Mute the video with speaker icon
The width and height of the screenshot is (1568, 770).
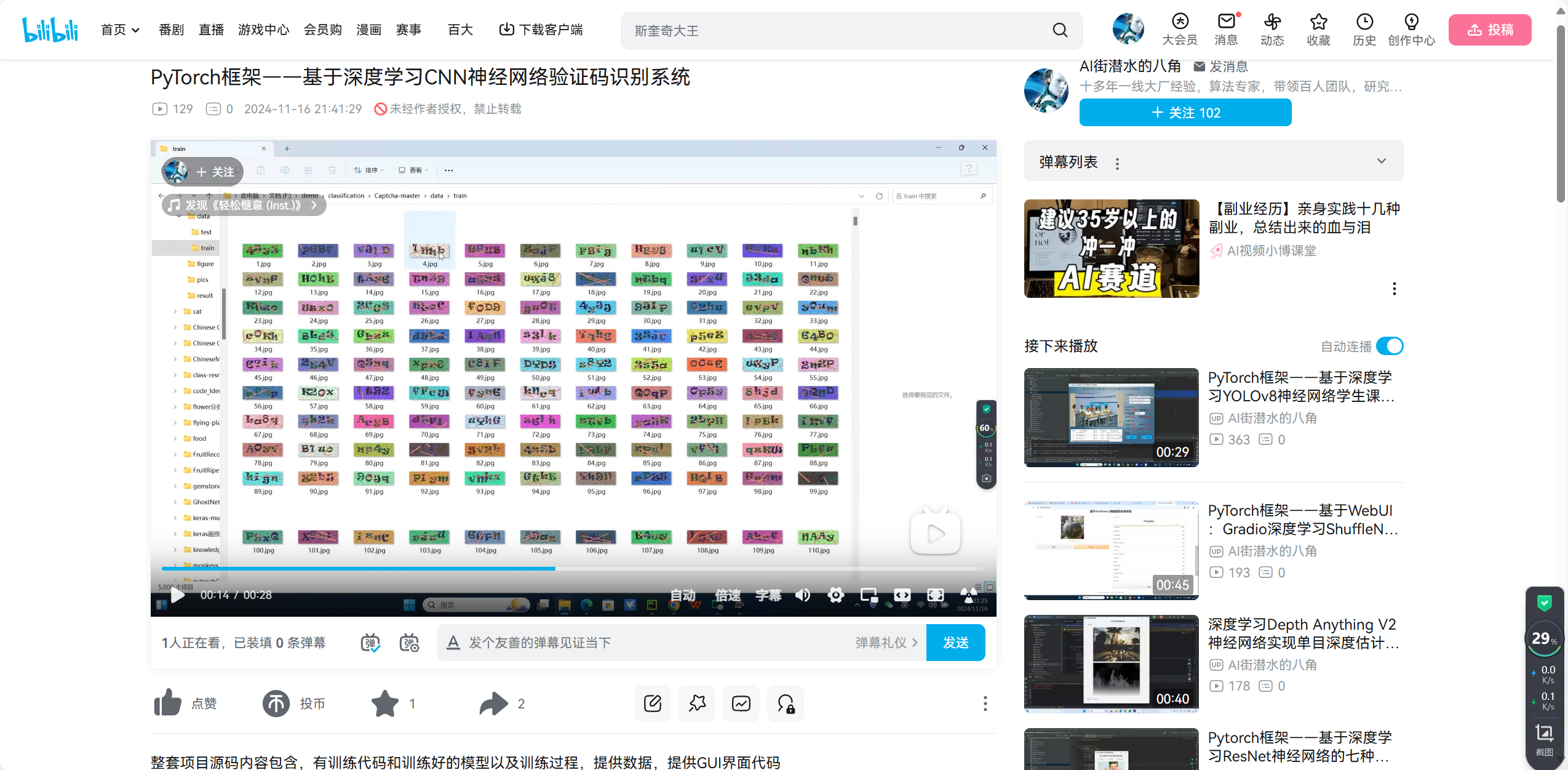click(803, 595)
